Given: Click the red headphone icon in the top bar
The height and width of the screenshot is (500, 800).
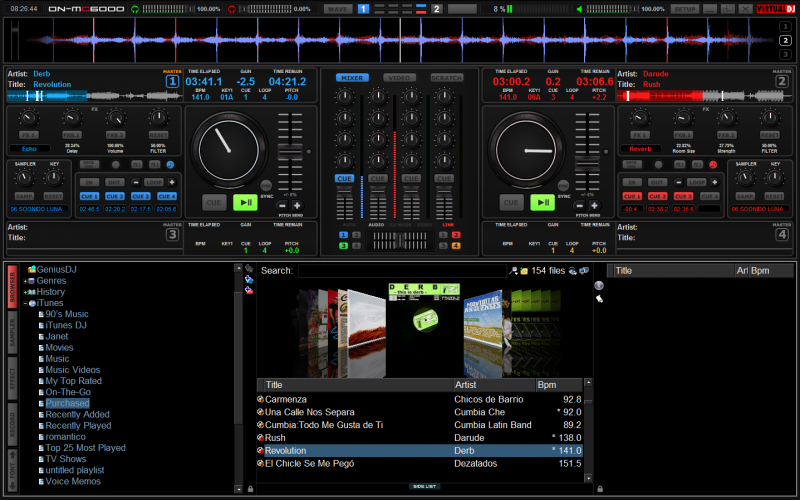Looking at the screenshot, I should [232, 9].
